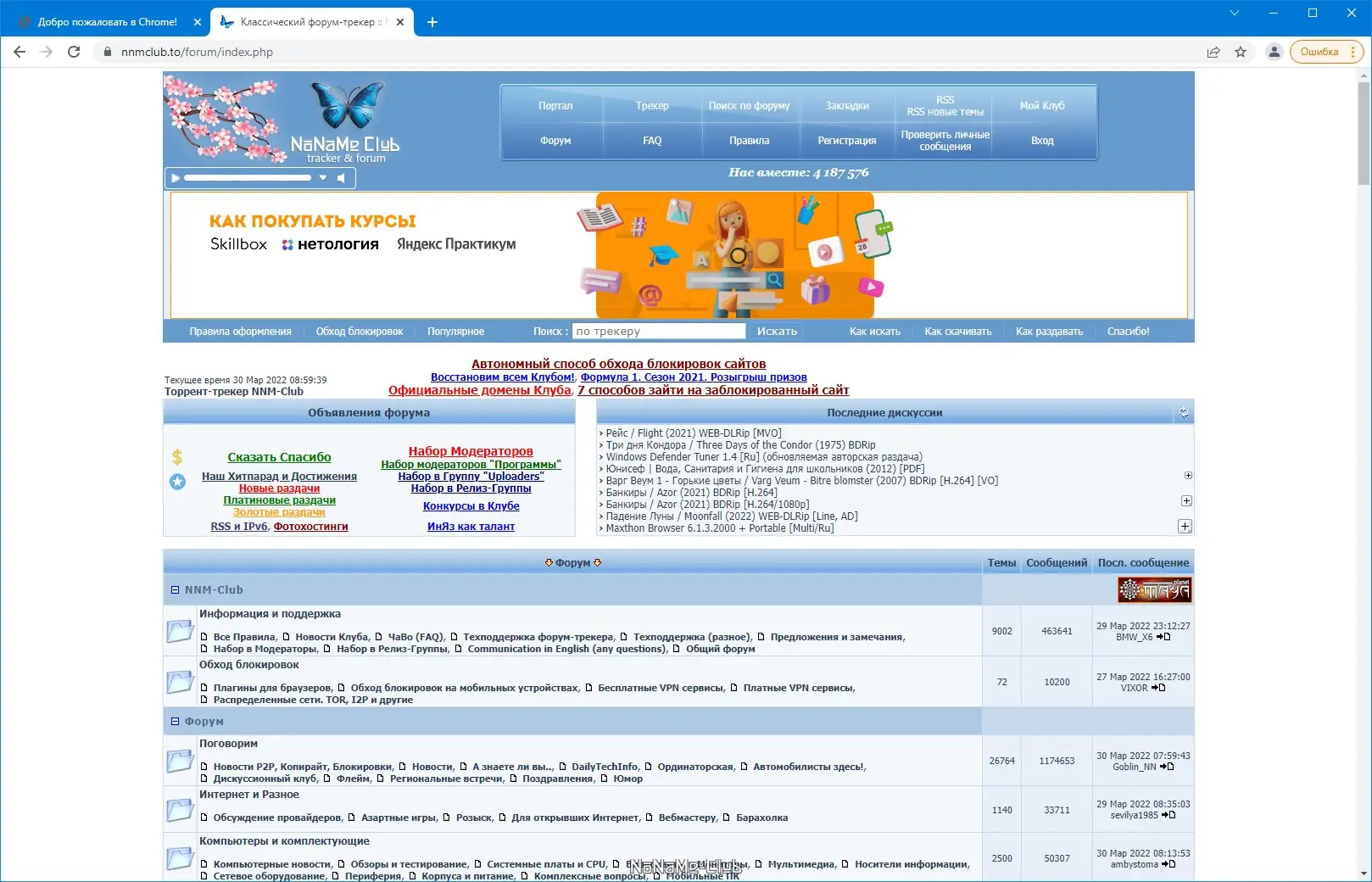Click the blue star icon near Хитпарад
This screenshot has width=1372, height=882.
177,482
